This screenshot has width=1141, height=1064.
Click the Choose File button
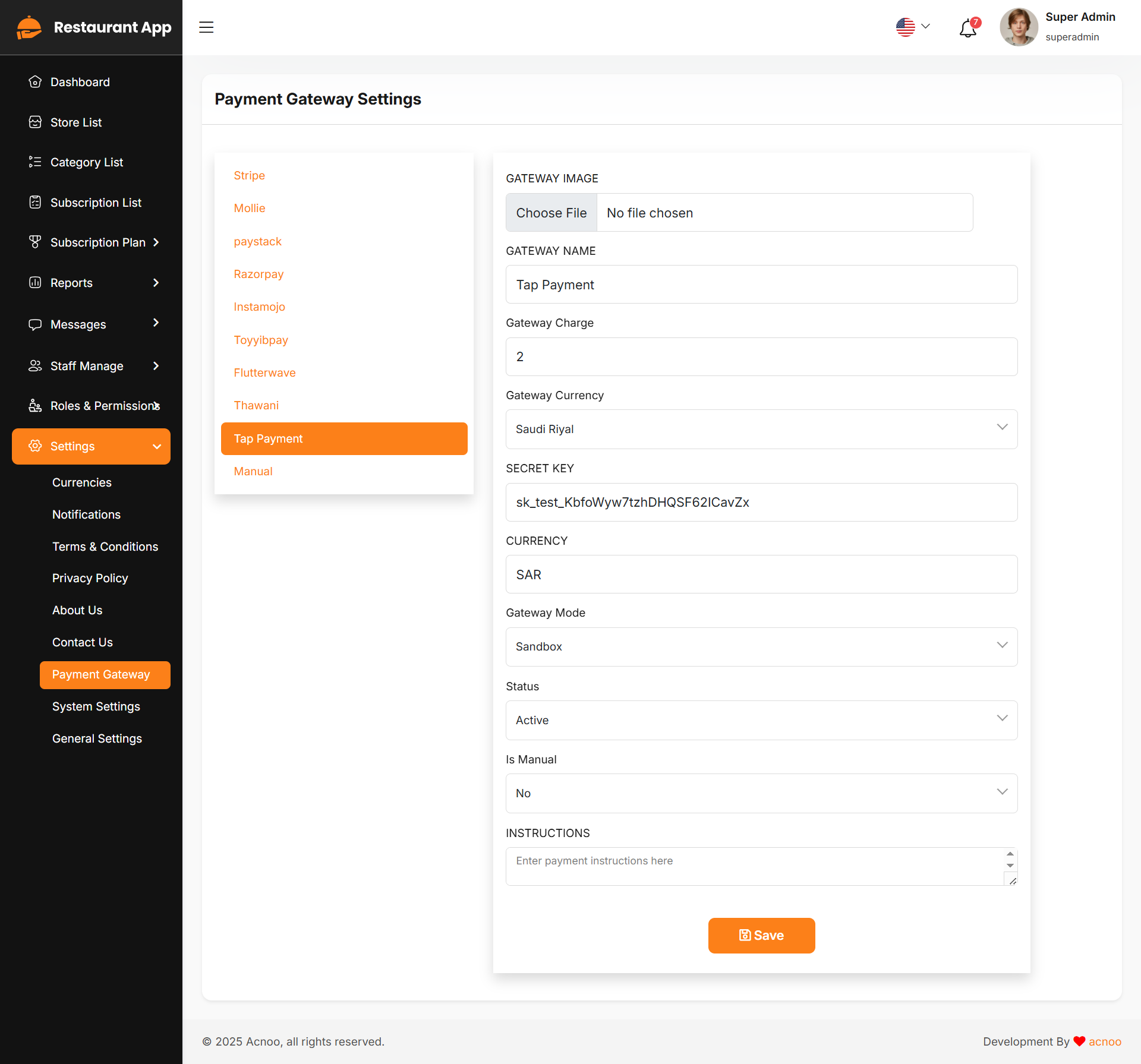pos(551,213)
